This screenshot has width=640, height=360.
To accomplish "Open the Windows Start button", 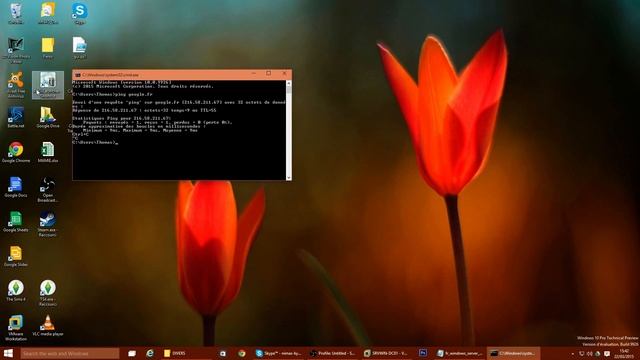I will pyautogui.click(x=8, y=353).
